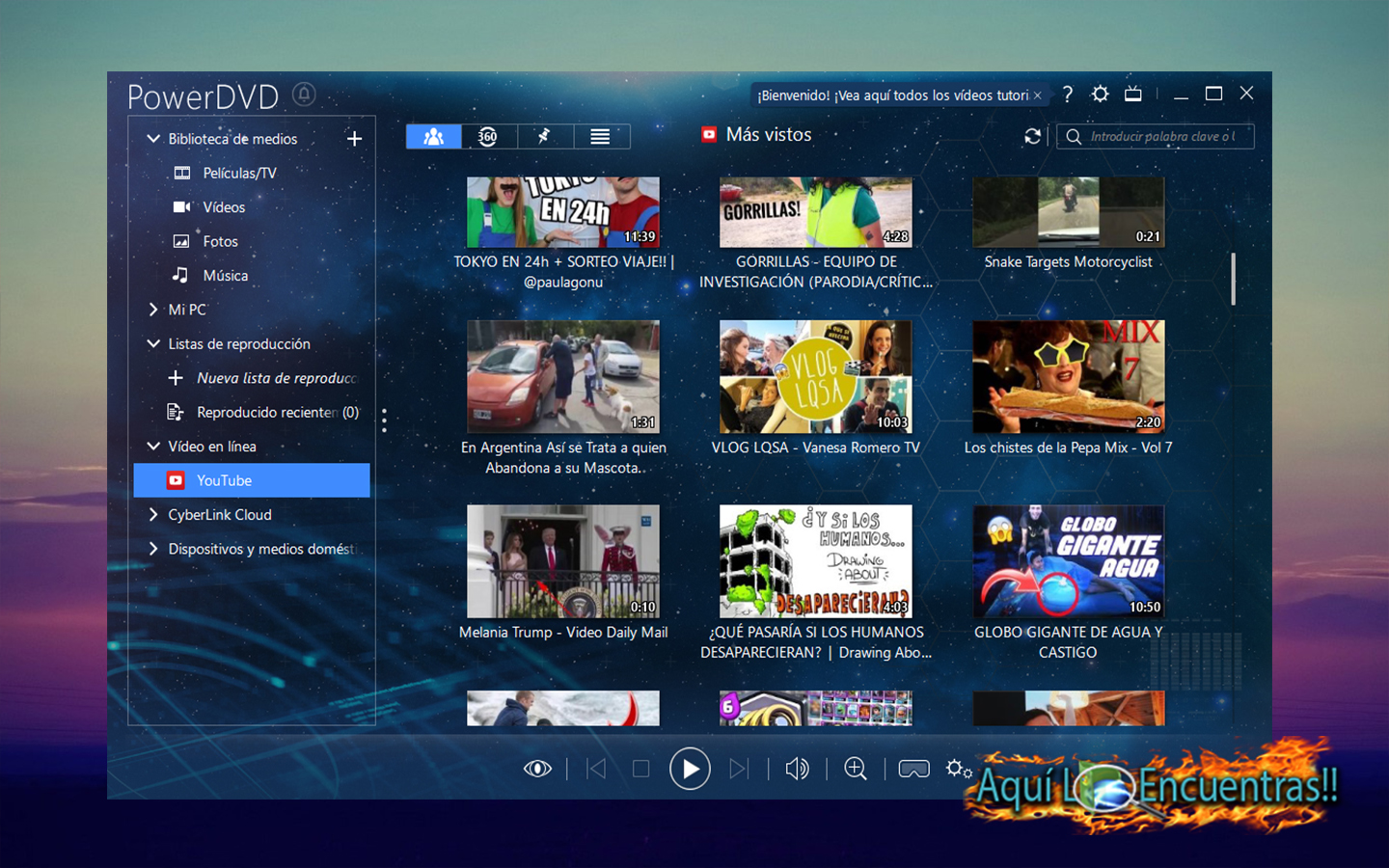
Task: Click the magnifier search icon
Action: pyautogui.click(x=1074, y=137)
